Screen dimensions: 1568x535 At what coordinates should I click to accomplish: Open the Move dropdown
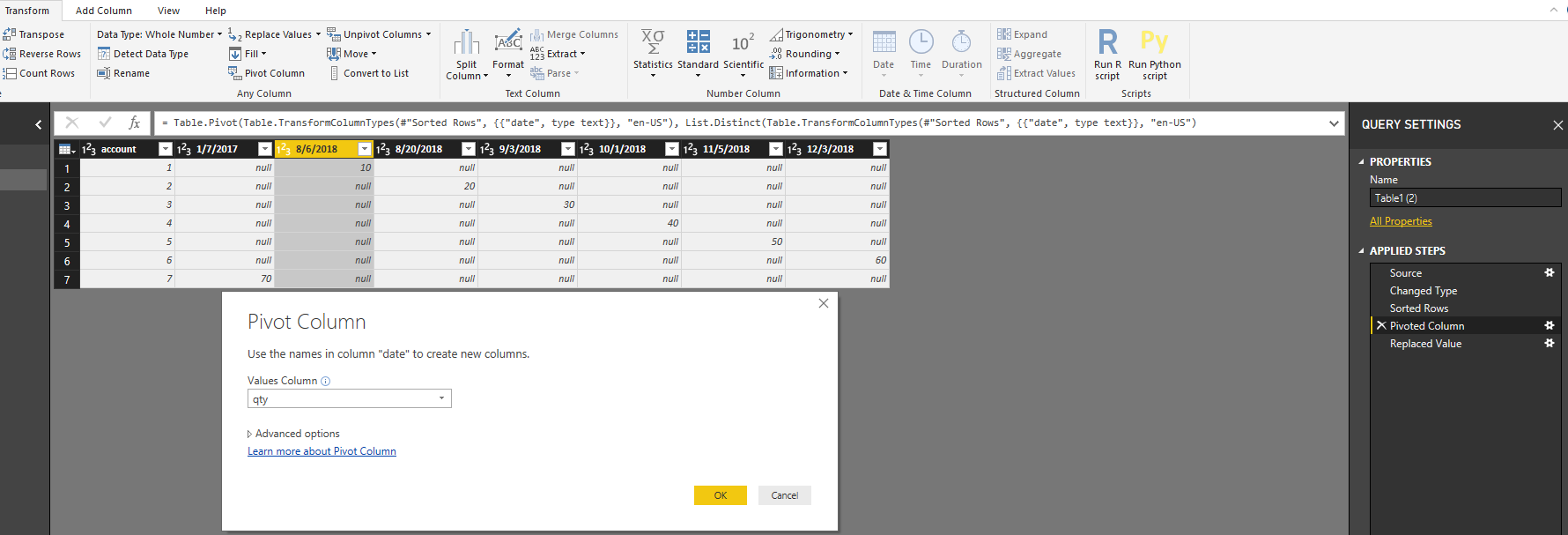pyautogui.click(x=351, y=54)
